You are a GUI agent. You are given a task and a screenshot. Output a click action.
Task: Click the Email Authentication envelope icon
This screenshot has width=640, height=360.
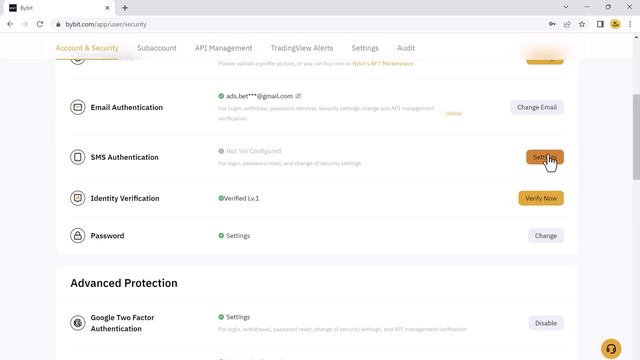(78, 107)
